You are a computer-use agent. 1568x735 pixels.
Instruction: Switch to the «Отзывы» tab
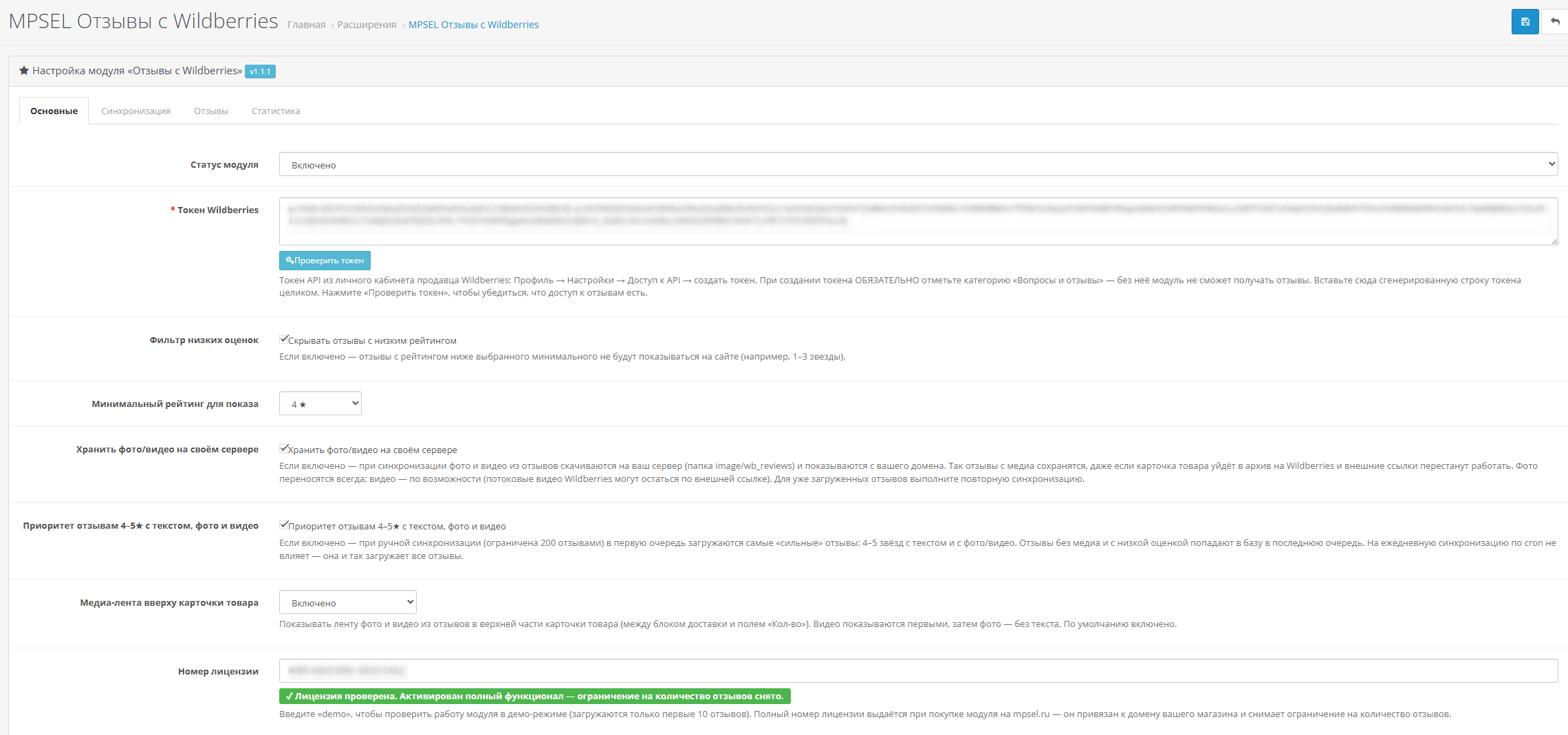point(210,111)
